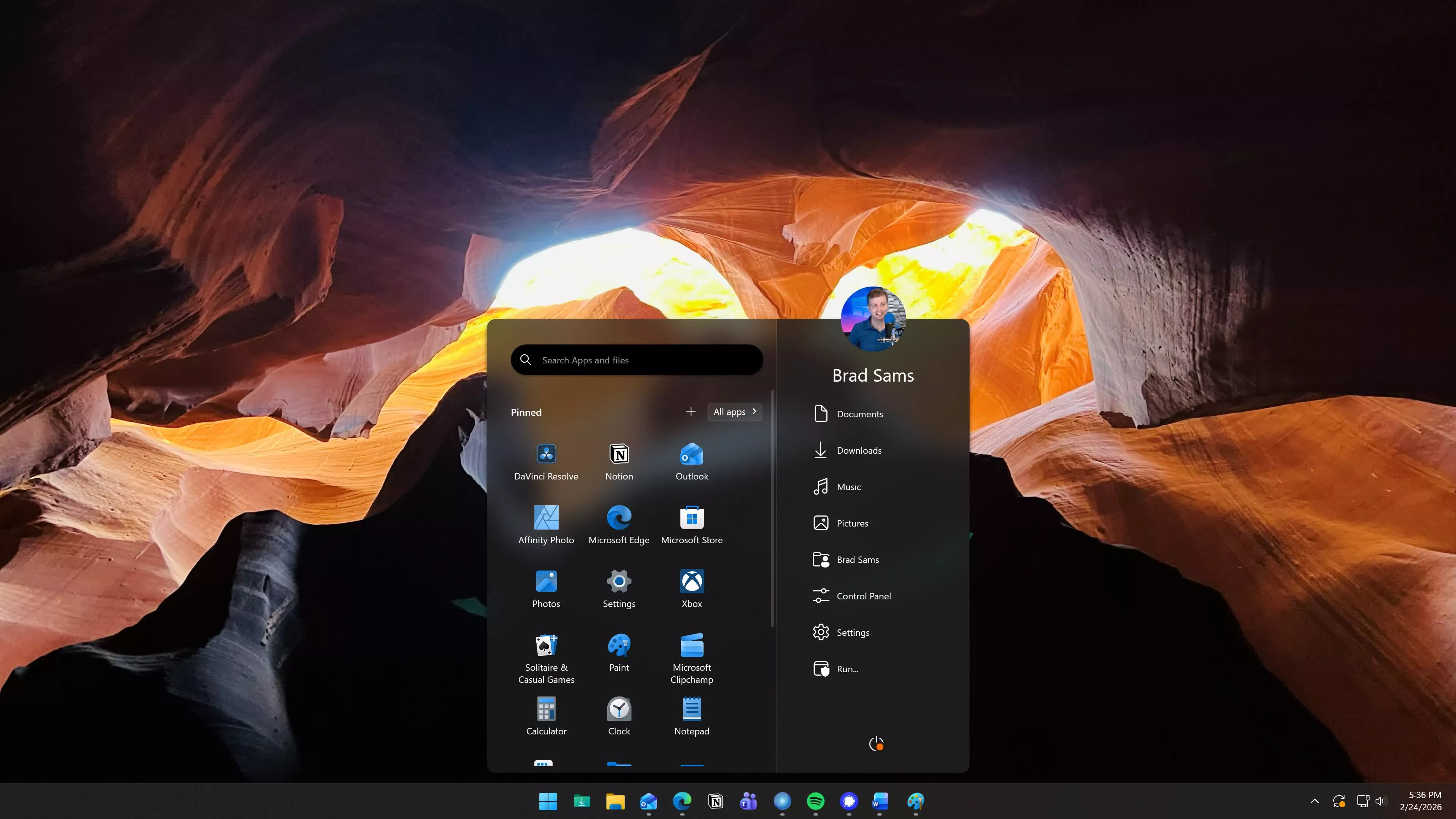This screenshot has height=819, width=1456.
Task: Click the Brad Sams name heading
Action: pos(873,375)
